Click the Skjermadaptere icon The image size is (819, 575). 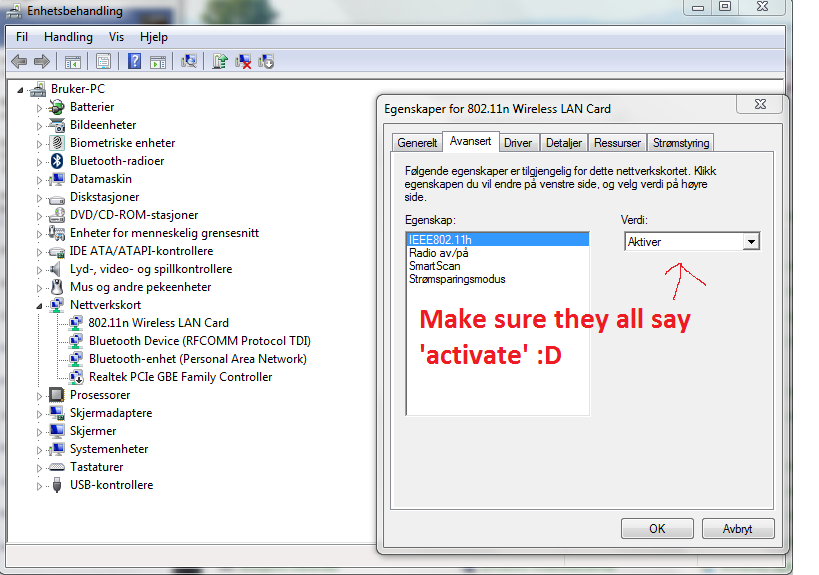point(57,413)
